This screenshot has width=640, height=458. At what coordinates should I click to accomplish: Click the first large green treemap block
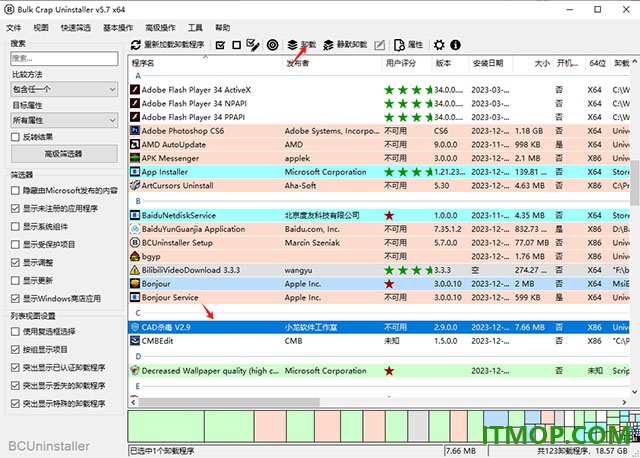point(166,426)
